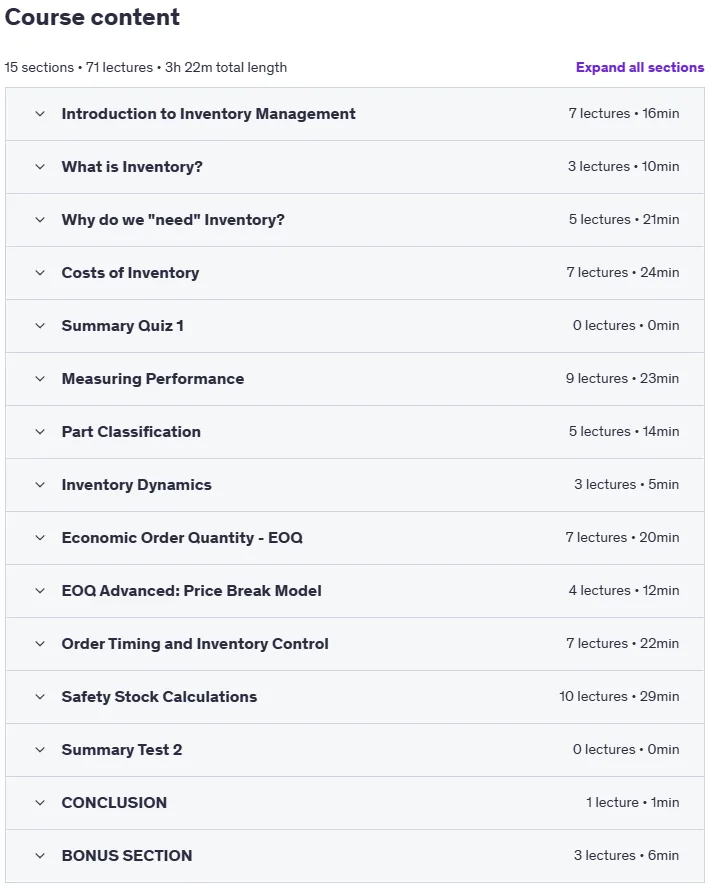Select the Costs of Inventory title text

pos(130,273)
